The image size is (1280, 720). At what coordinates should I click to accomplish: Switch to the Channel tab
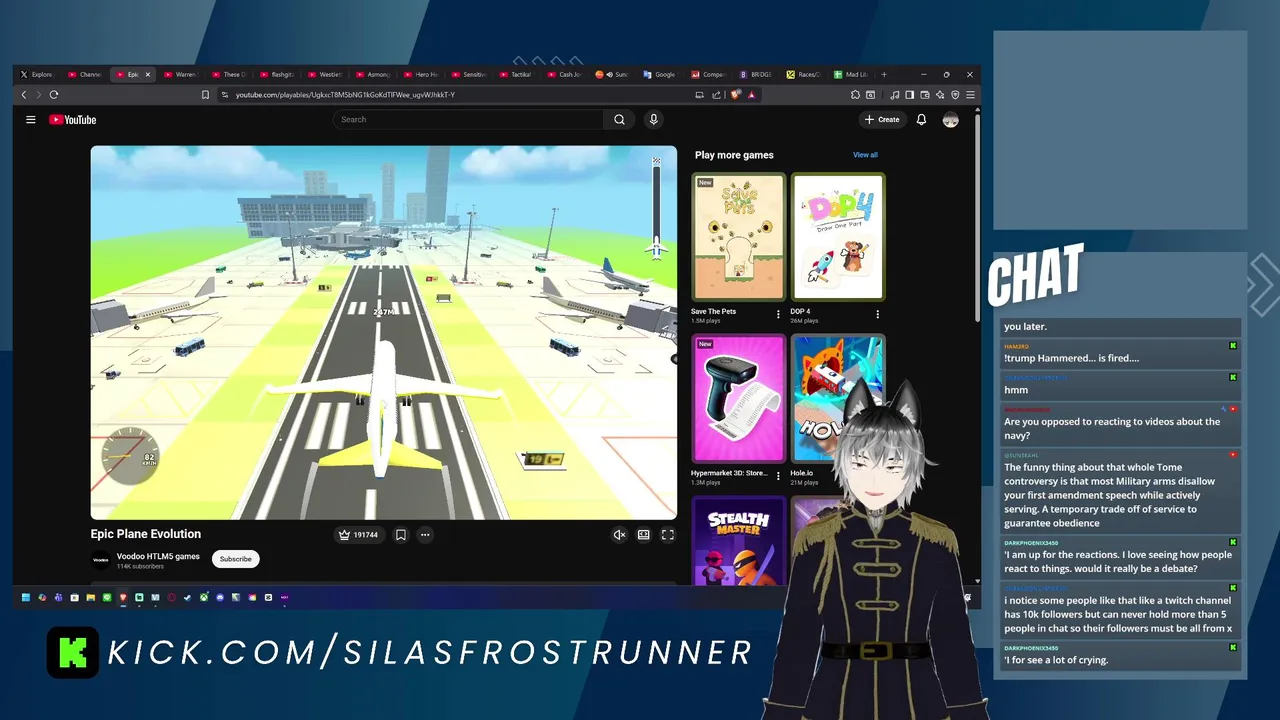[85, 75]
